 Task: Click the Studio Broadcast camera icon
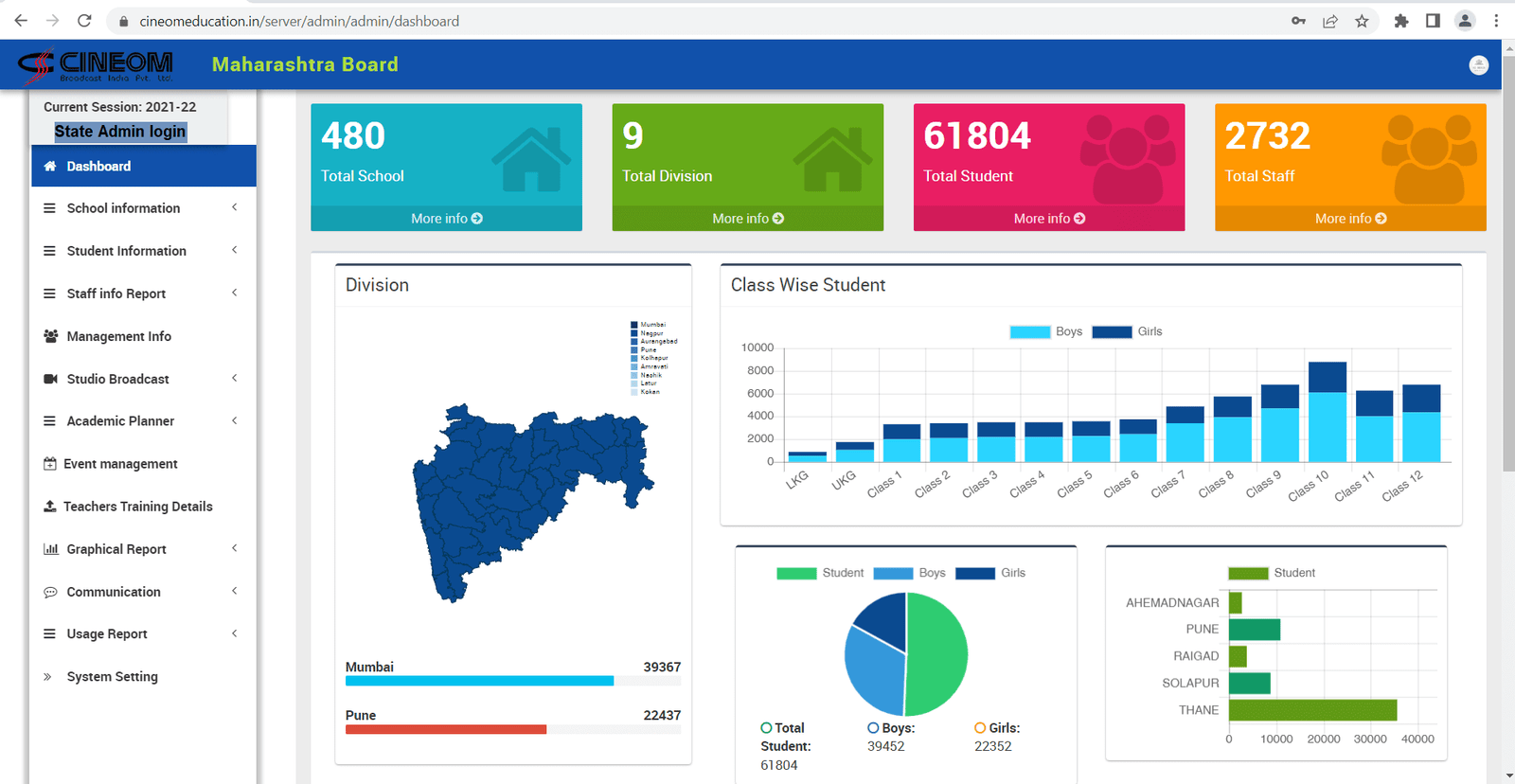(x=50, y=379)
